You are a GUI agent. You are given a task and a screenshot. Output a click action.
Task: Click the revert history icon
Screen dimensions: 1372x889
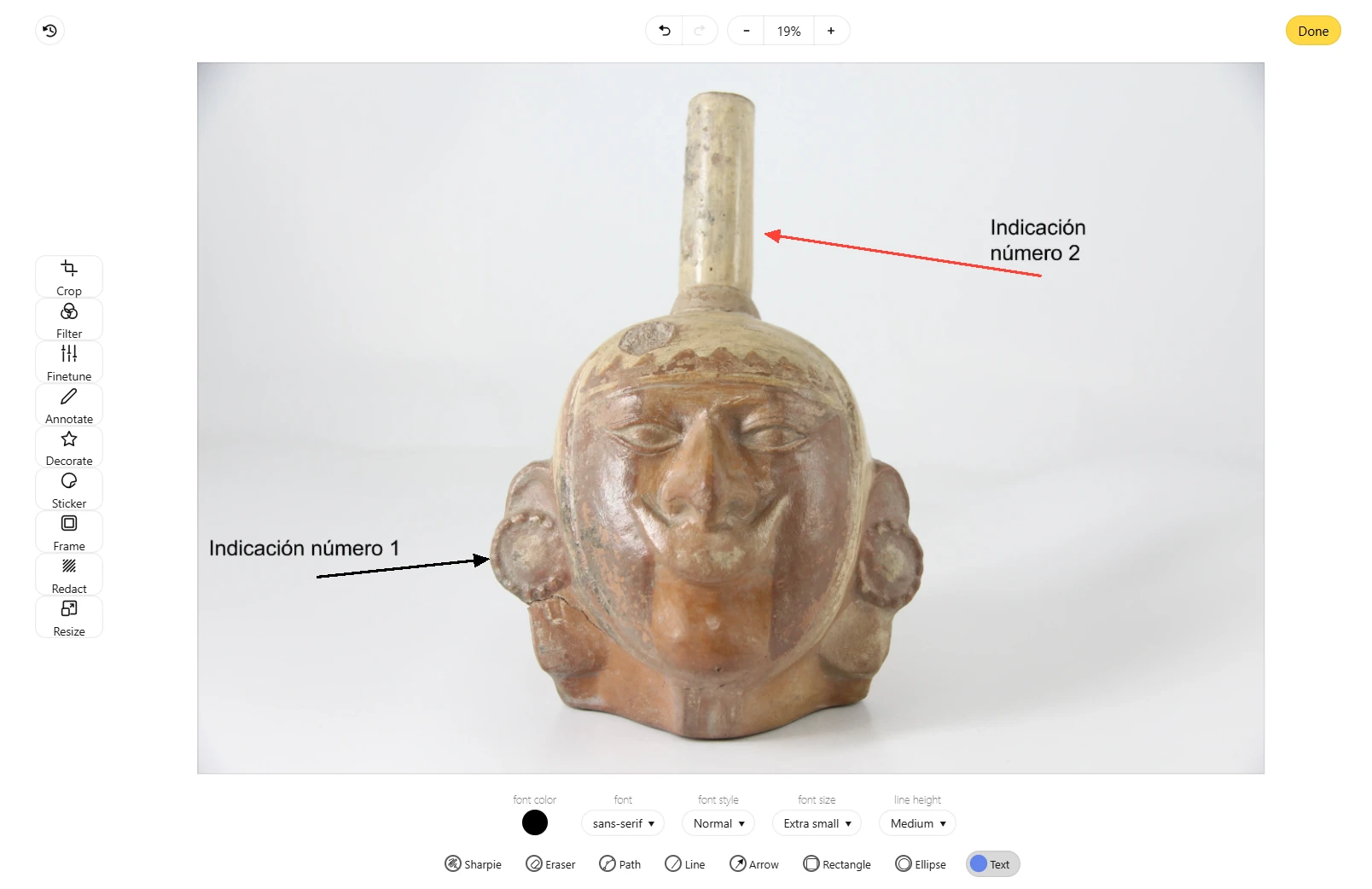50,31
